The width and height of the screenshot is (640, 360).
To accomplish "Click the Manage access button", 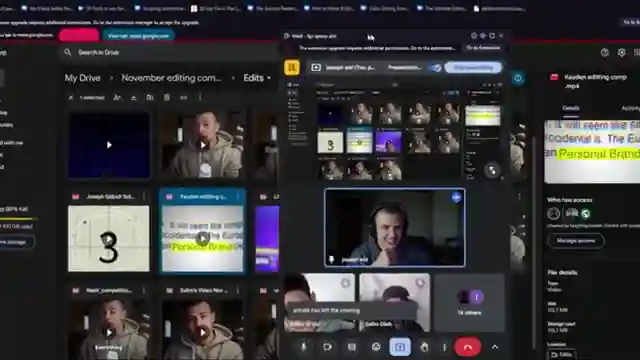I will click(x=576, y=241).
